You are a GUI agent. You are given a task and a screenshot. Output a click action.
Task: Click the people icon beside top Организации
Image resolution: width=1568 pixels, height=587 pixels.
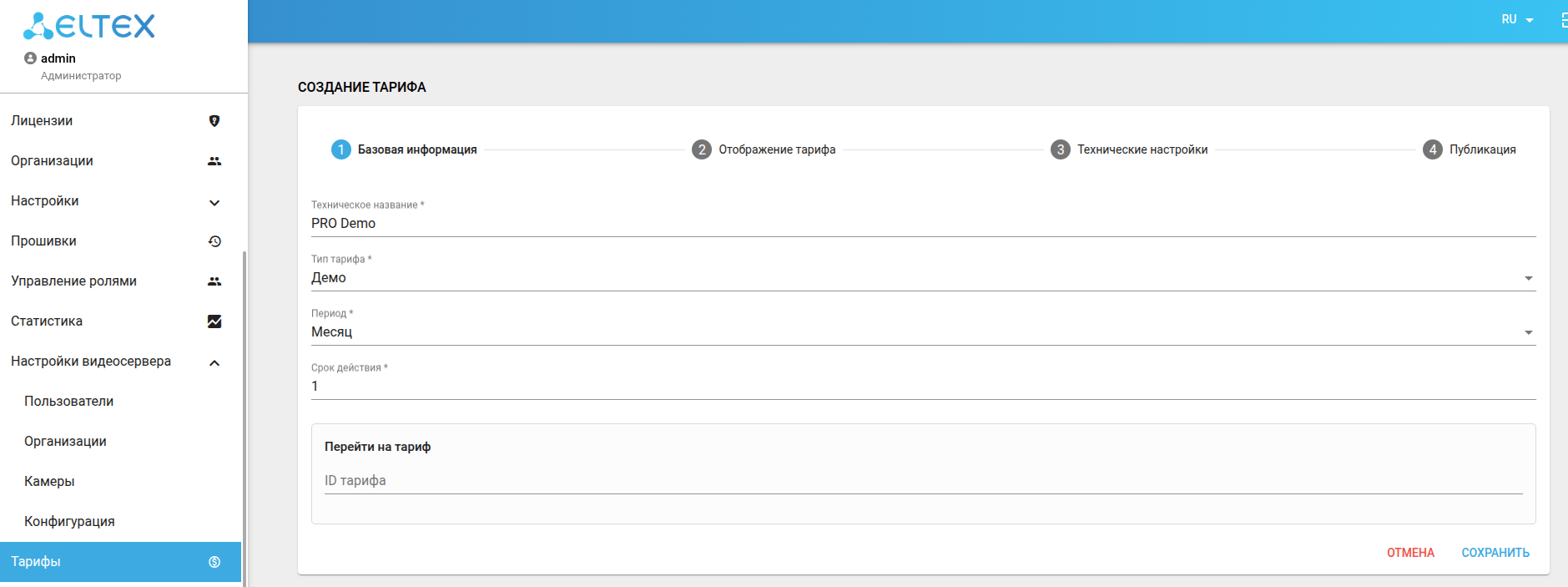214,161
